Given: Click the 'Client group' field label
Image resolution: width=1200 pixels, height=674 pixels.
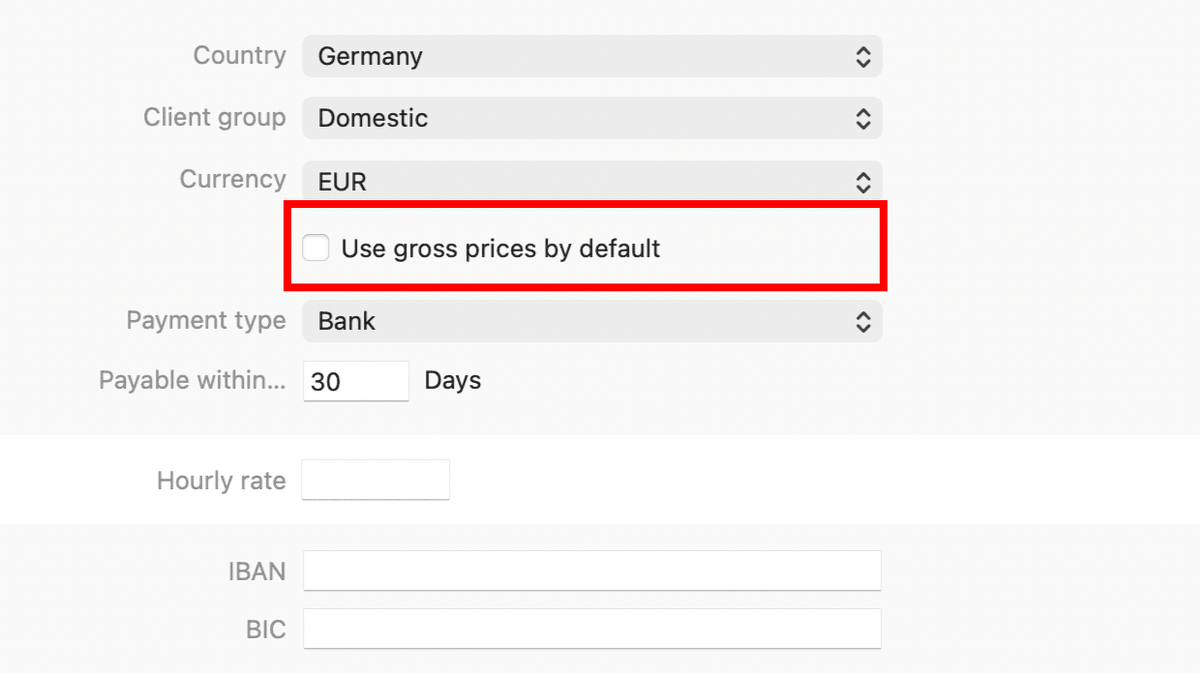Looking at the screenshot, I should point(214,117).
